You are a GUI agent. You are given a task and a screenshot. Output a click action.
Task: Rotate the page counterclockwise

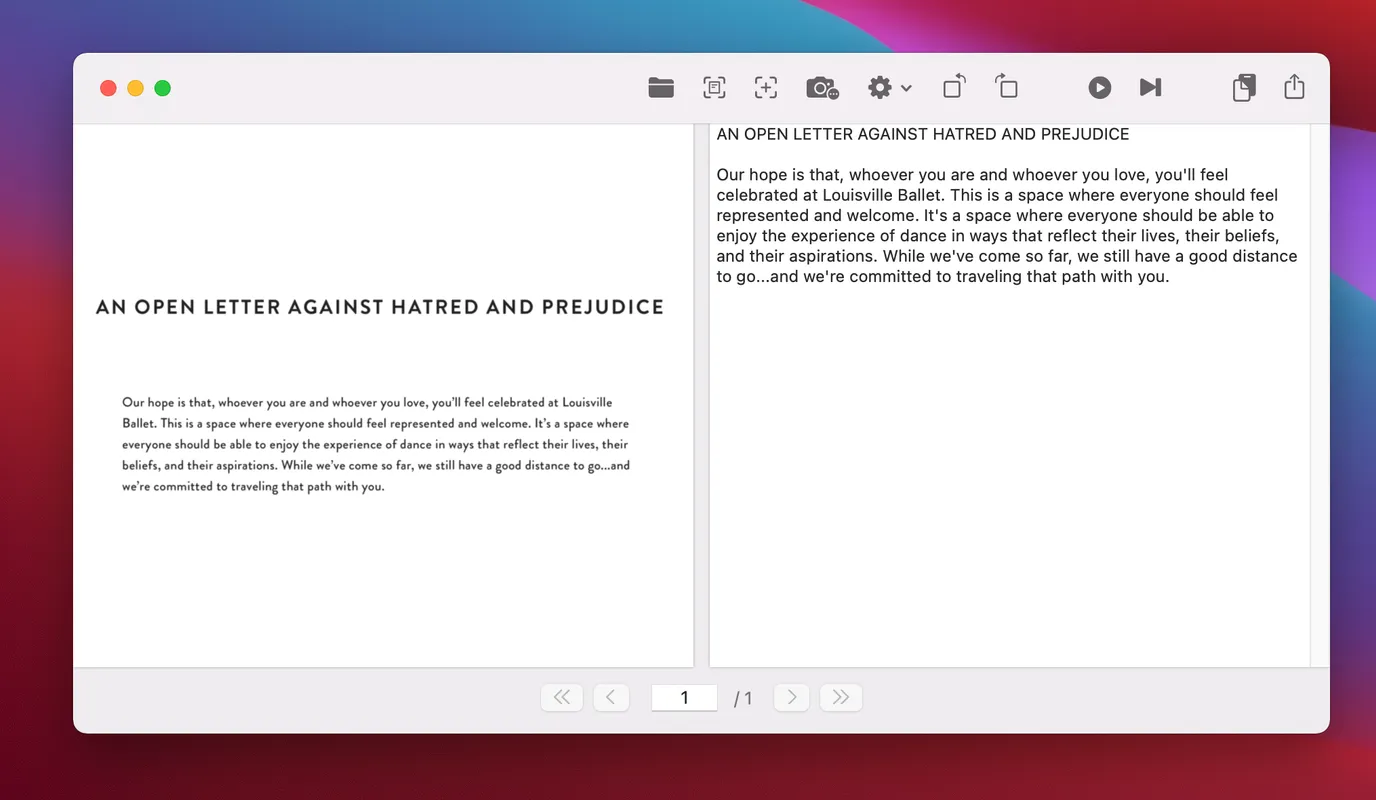click(x=954, y=87)
